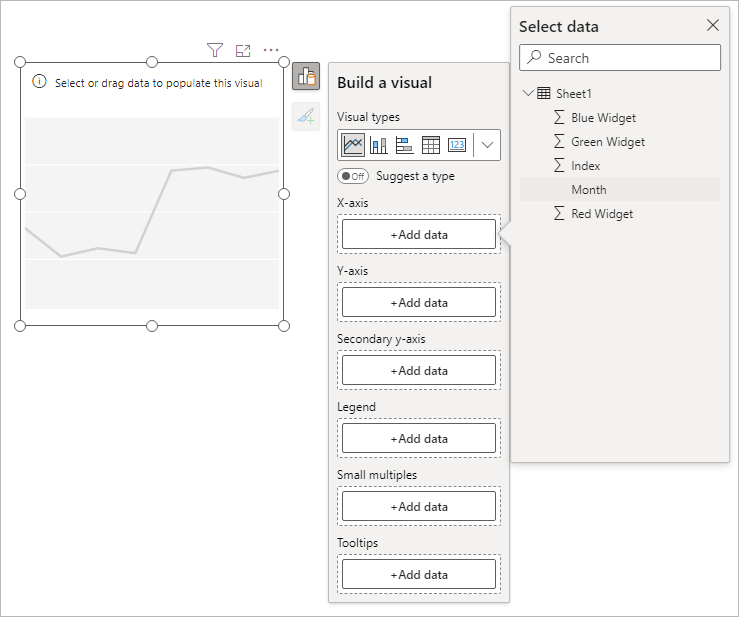Click the info icon in the empty visual
The width and height of the screenshot is (739, 617).
39,82
